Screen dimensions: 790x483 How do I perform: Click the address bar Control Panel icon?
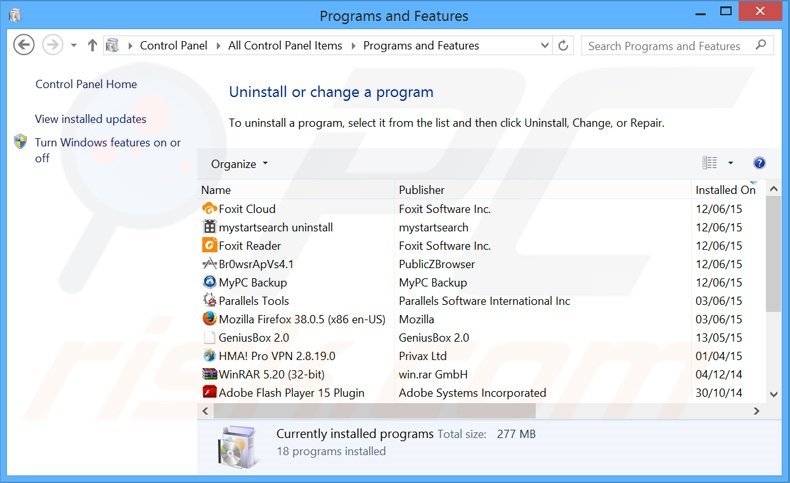tap(112, 45)
